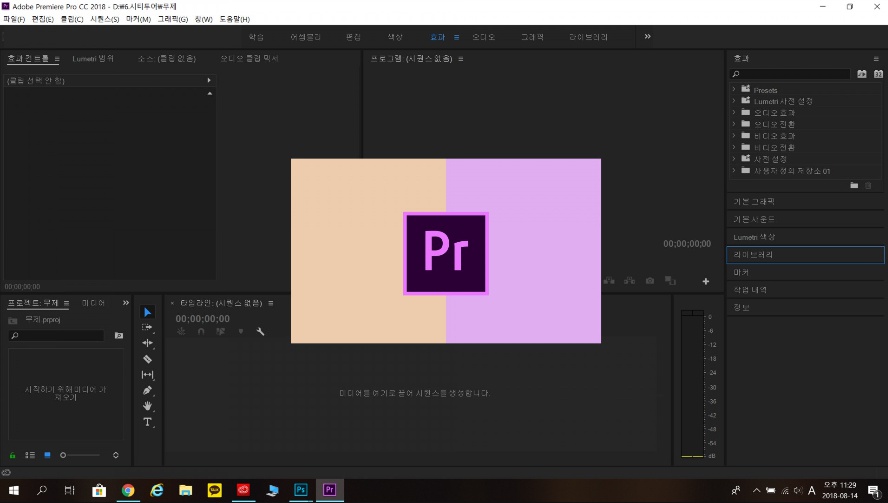Open the 마커(M) menu
This screenshot has width=888, height=503.
click(138, 19)
